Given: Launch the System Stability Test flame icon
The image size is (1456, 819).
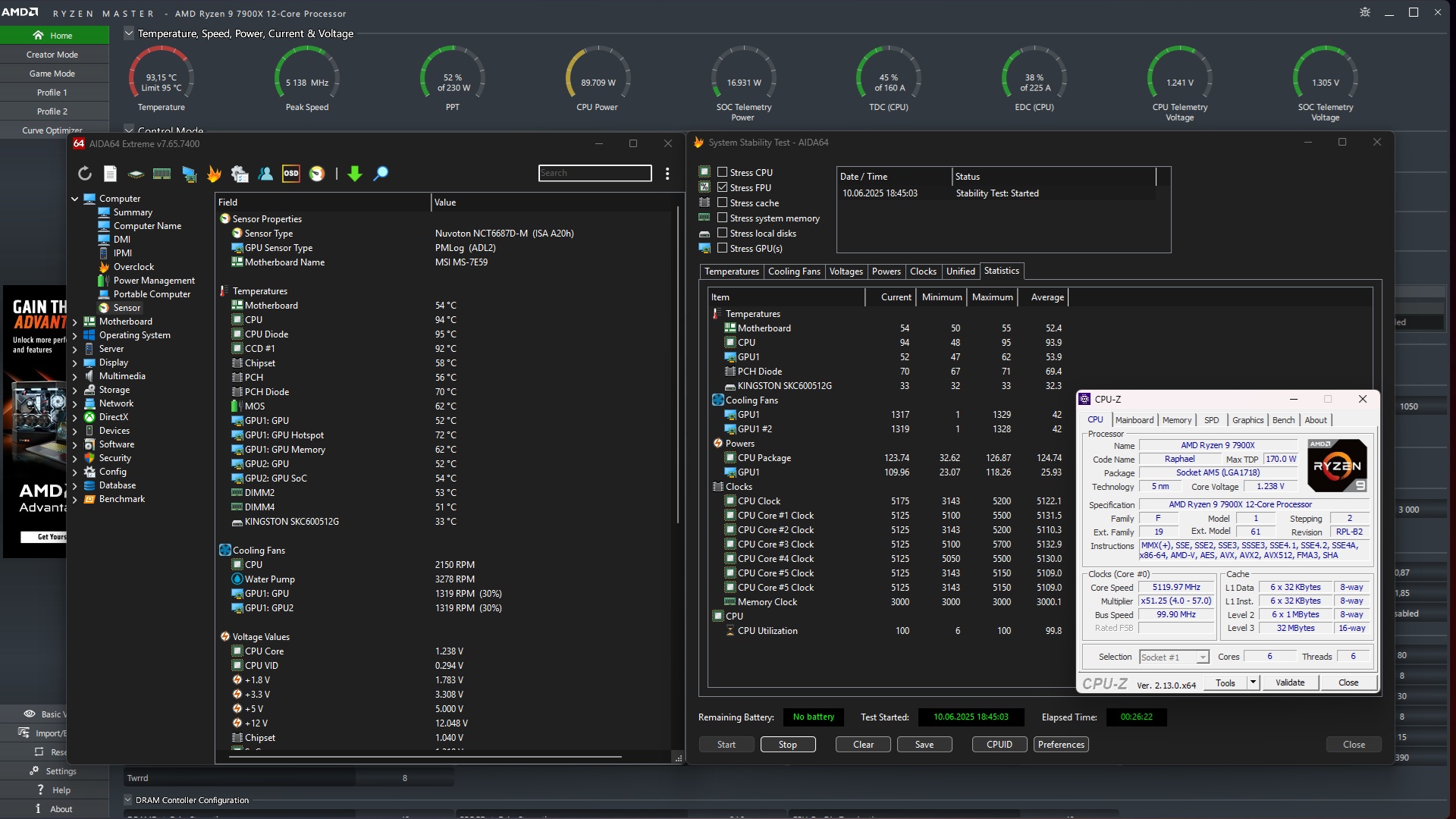Looking at the screenshot, I should click(x=214, y=174).
